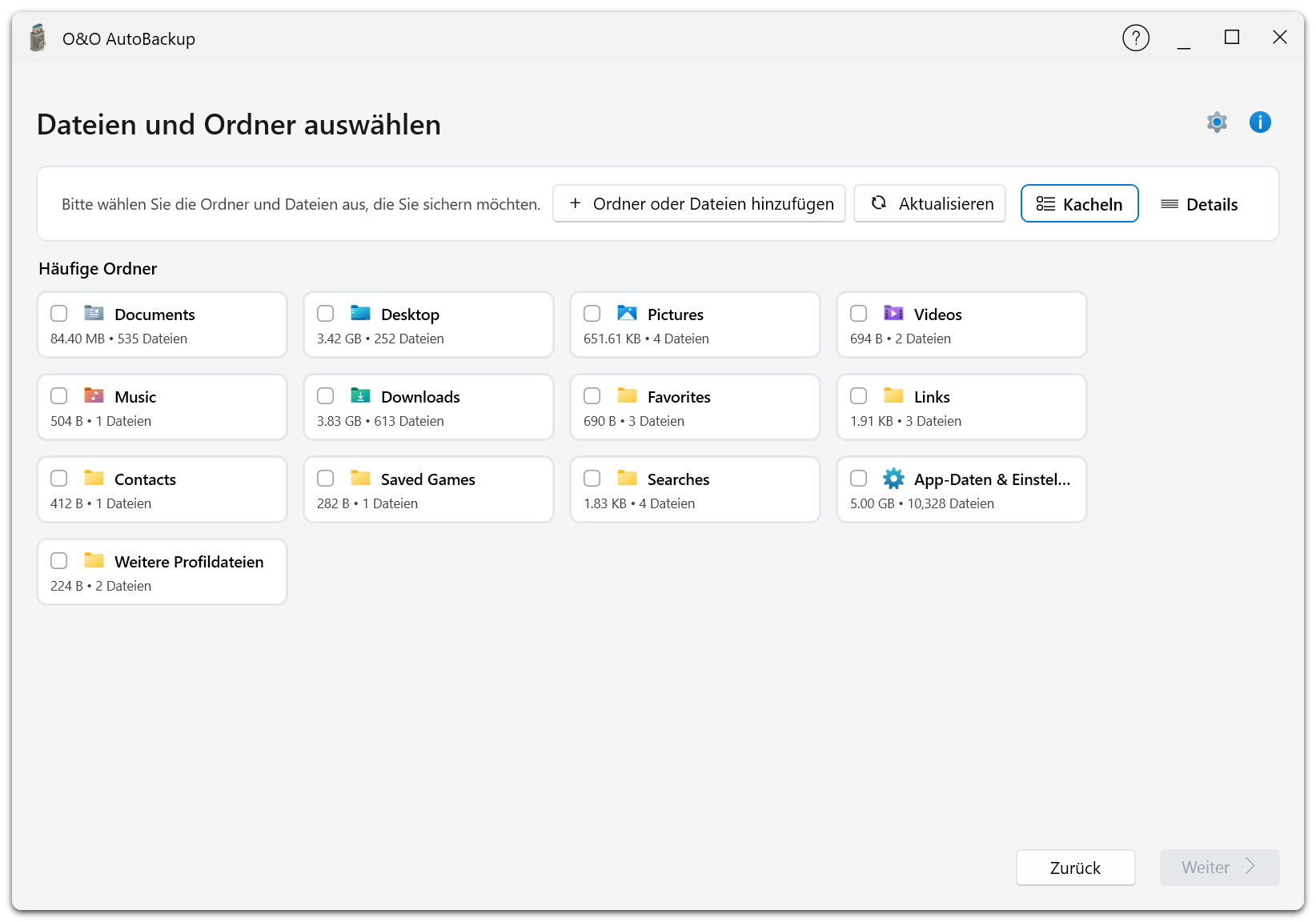Click the Contacts folder icon
This screenshot has width=1316, height=922.
tap(94, 478)
